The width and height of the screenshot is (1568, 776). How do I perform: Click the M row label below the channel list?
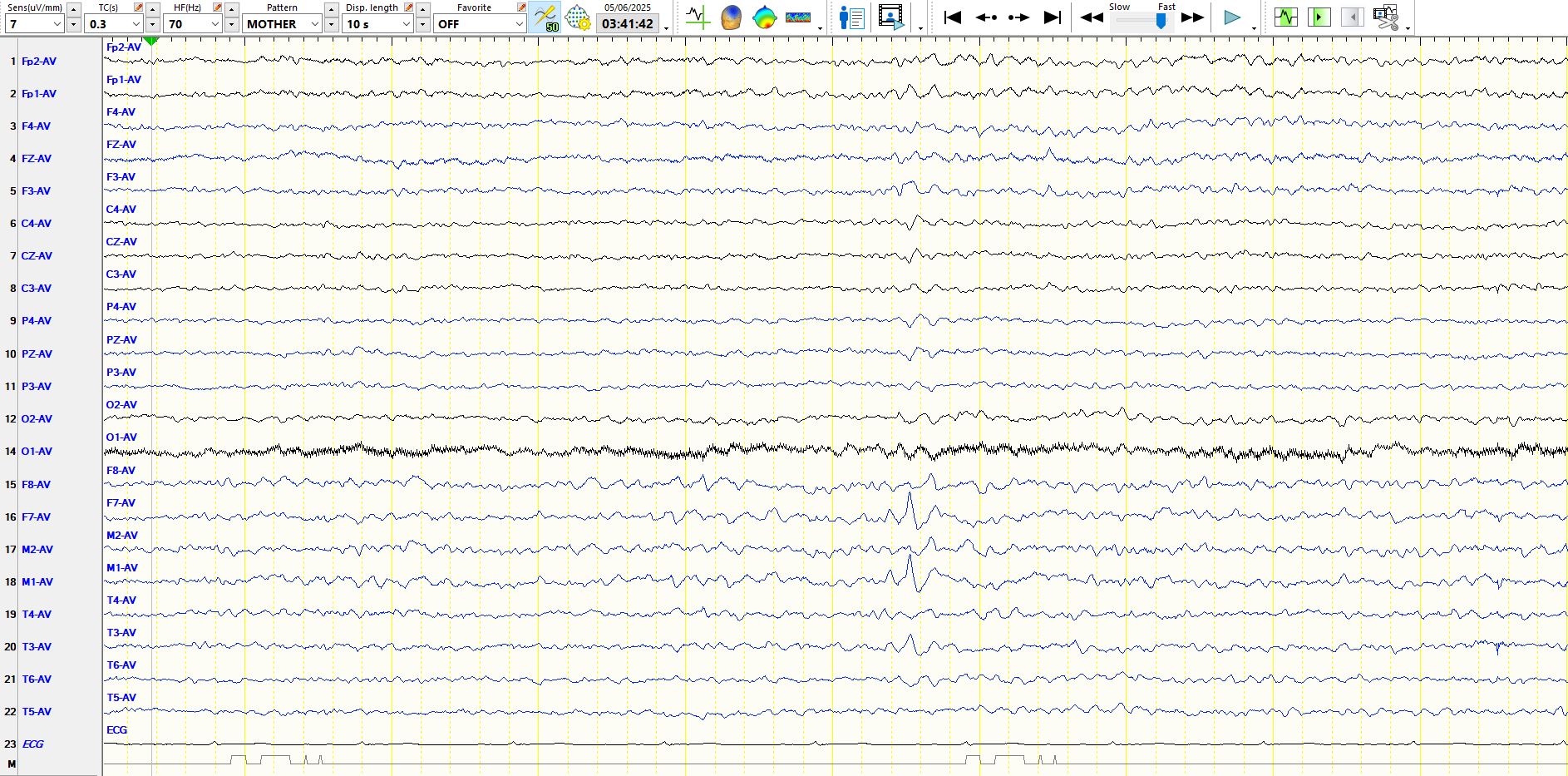pos(12,764)
